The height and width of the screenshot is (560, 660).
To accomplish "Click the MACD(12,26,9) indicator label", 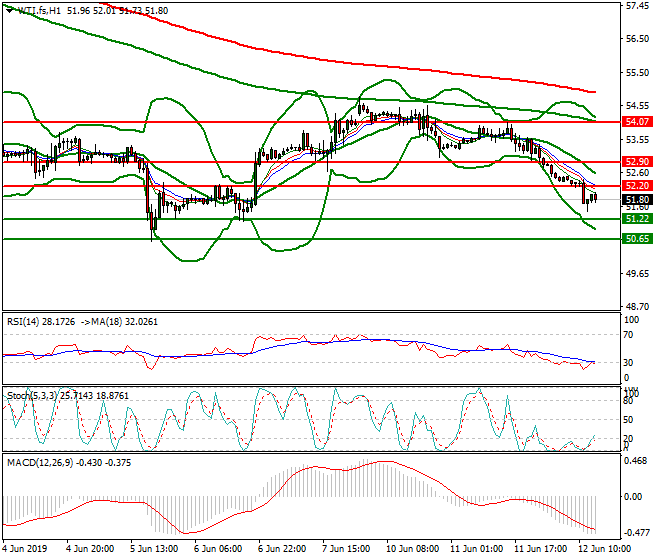I will tap(40, 463).
